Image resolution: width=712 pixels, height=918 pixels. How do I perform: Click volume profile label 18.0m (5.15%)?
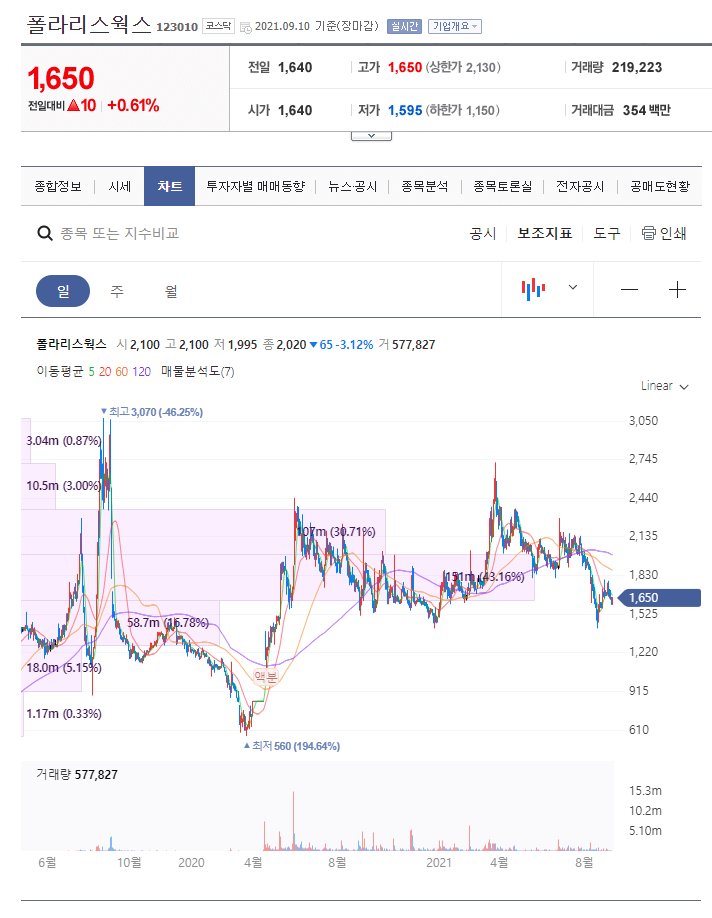tap(64, 667)
